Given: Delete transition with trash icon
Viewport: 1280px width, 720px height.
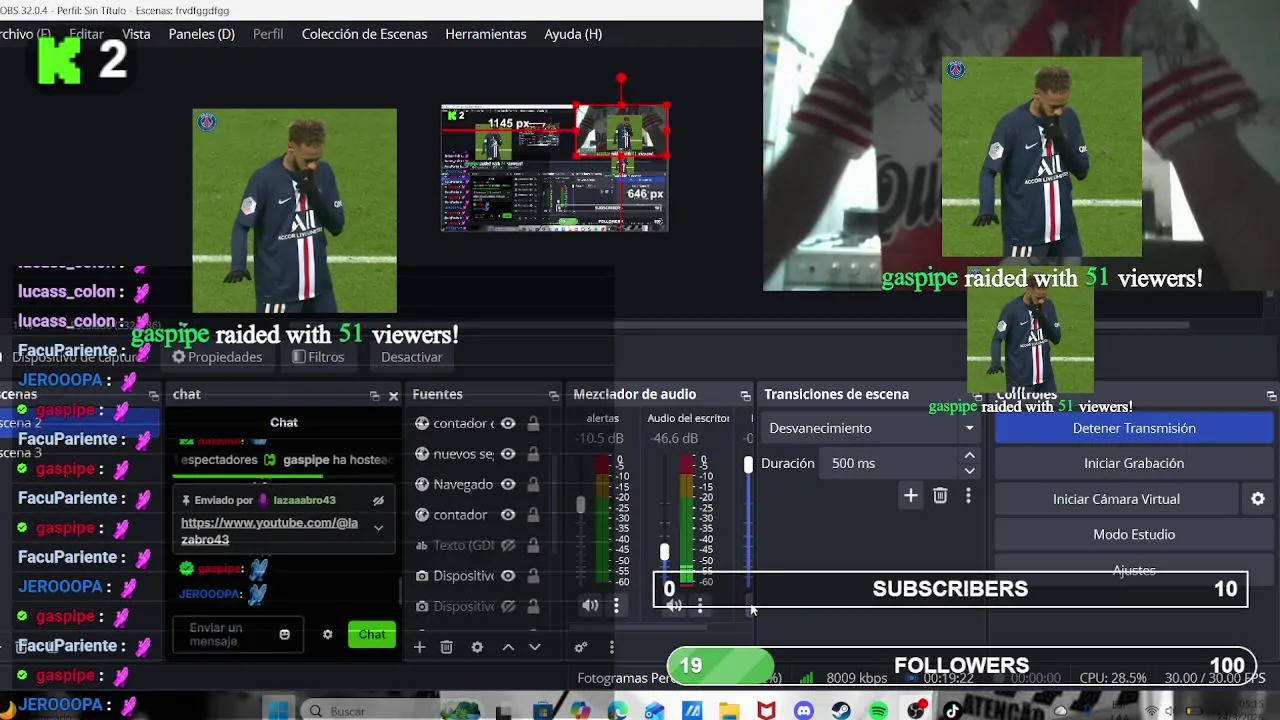Looking at the screenshot, I should [x=940, y=495].
